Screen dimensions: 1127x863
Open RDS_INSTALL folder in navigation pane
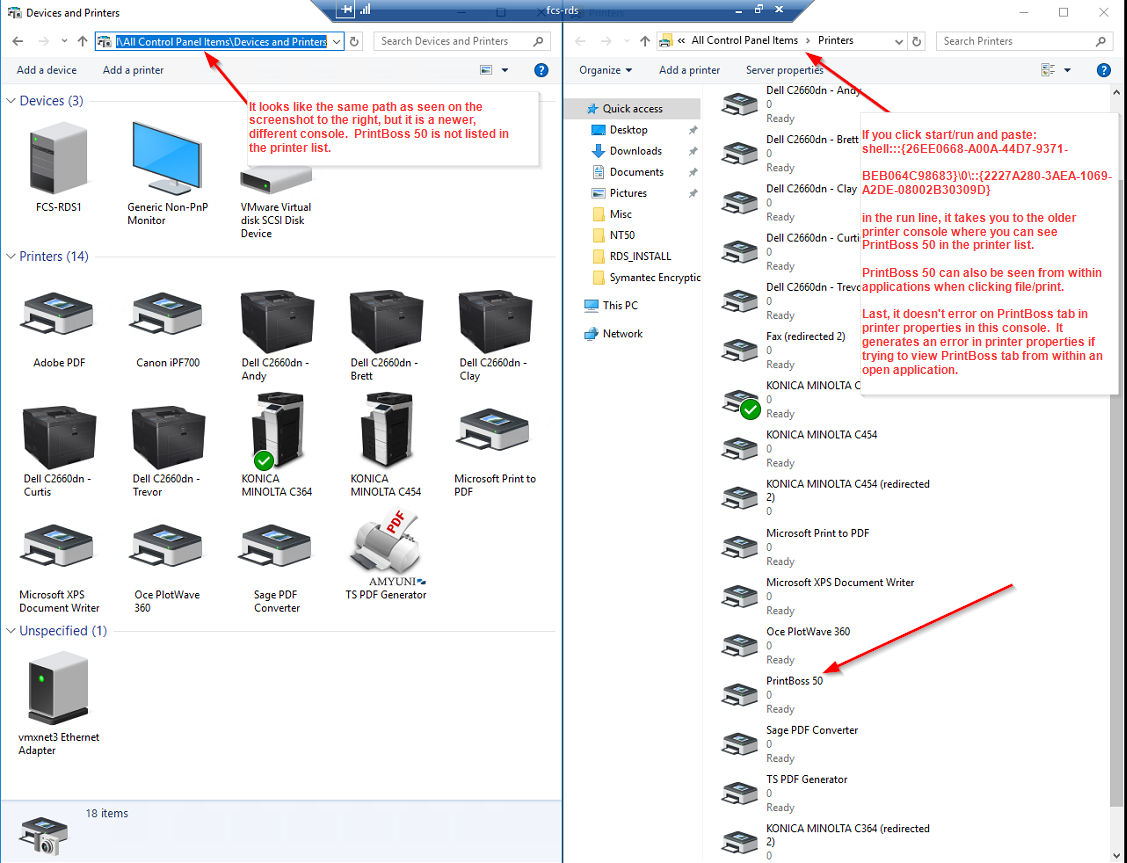click(640, 257)
